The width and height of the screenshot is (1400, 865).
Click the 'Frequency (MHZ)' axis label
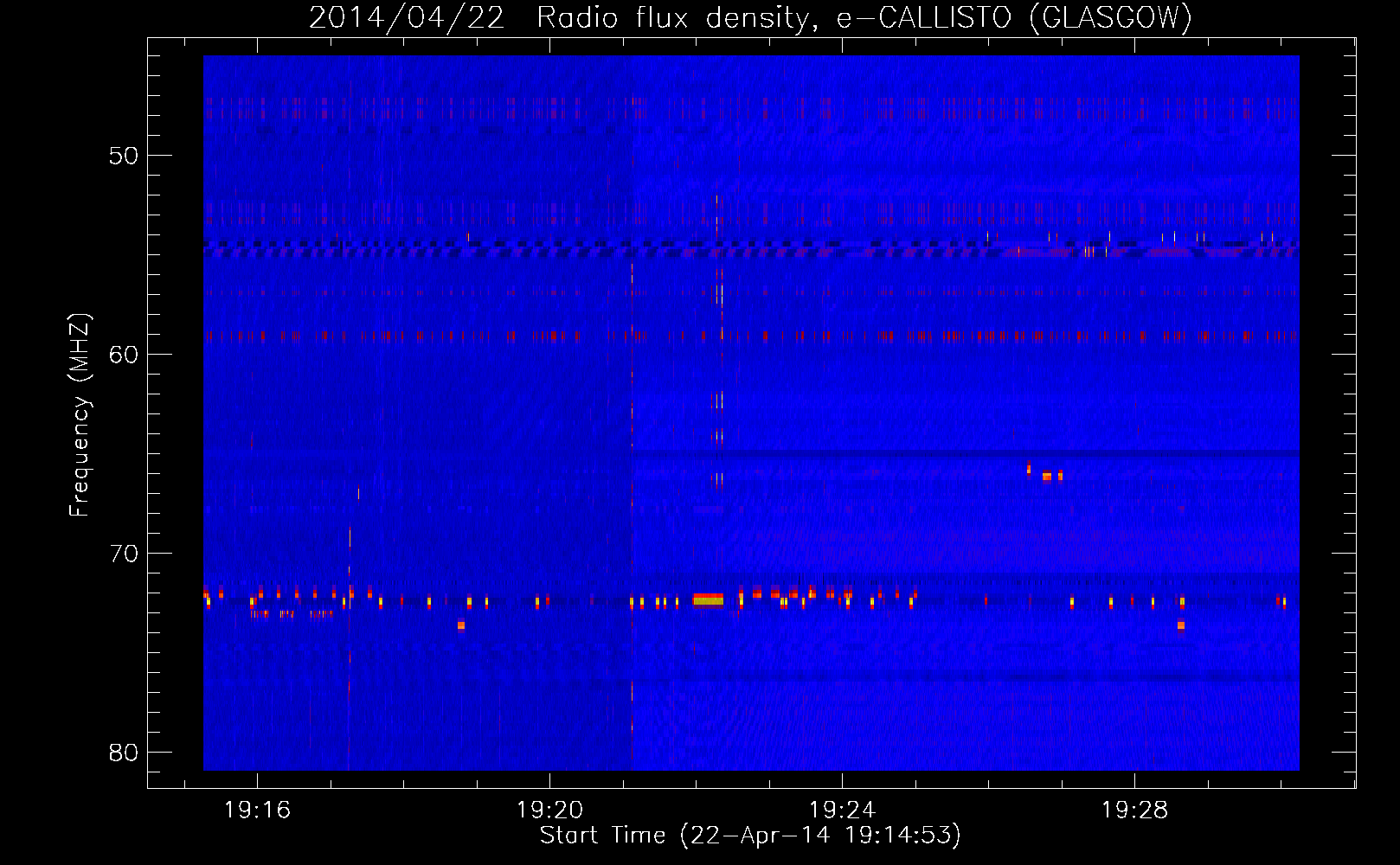point(80,415)
